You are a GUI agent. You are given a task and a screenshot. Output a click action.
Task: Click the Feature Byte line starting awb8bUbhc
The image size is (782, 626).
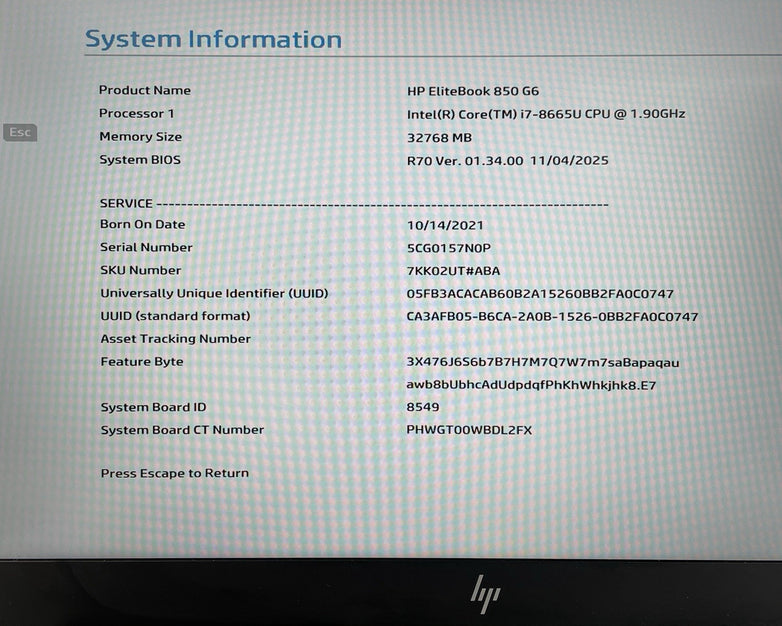(x=531, y=385)
